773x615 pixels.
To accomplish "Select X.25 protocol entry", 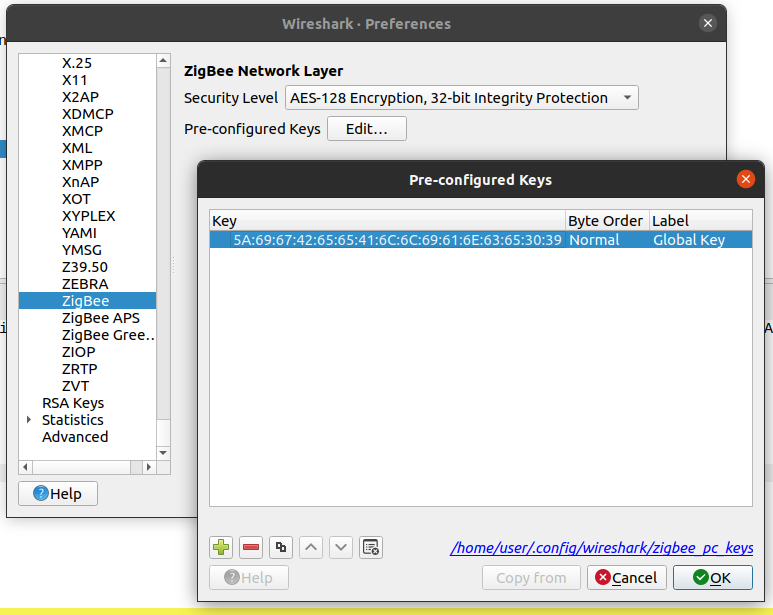I will click(x=76, y=63).
